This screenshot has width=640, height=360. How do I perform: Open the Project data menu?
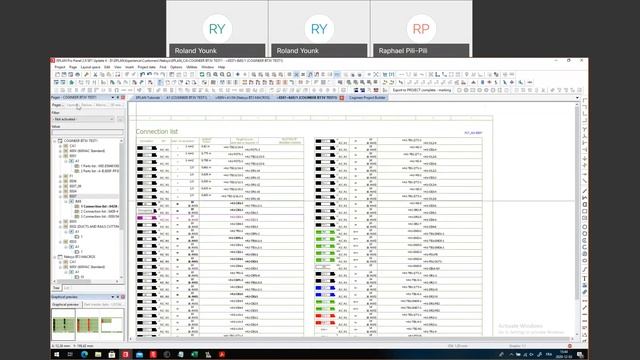point(147,67)
